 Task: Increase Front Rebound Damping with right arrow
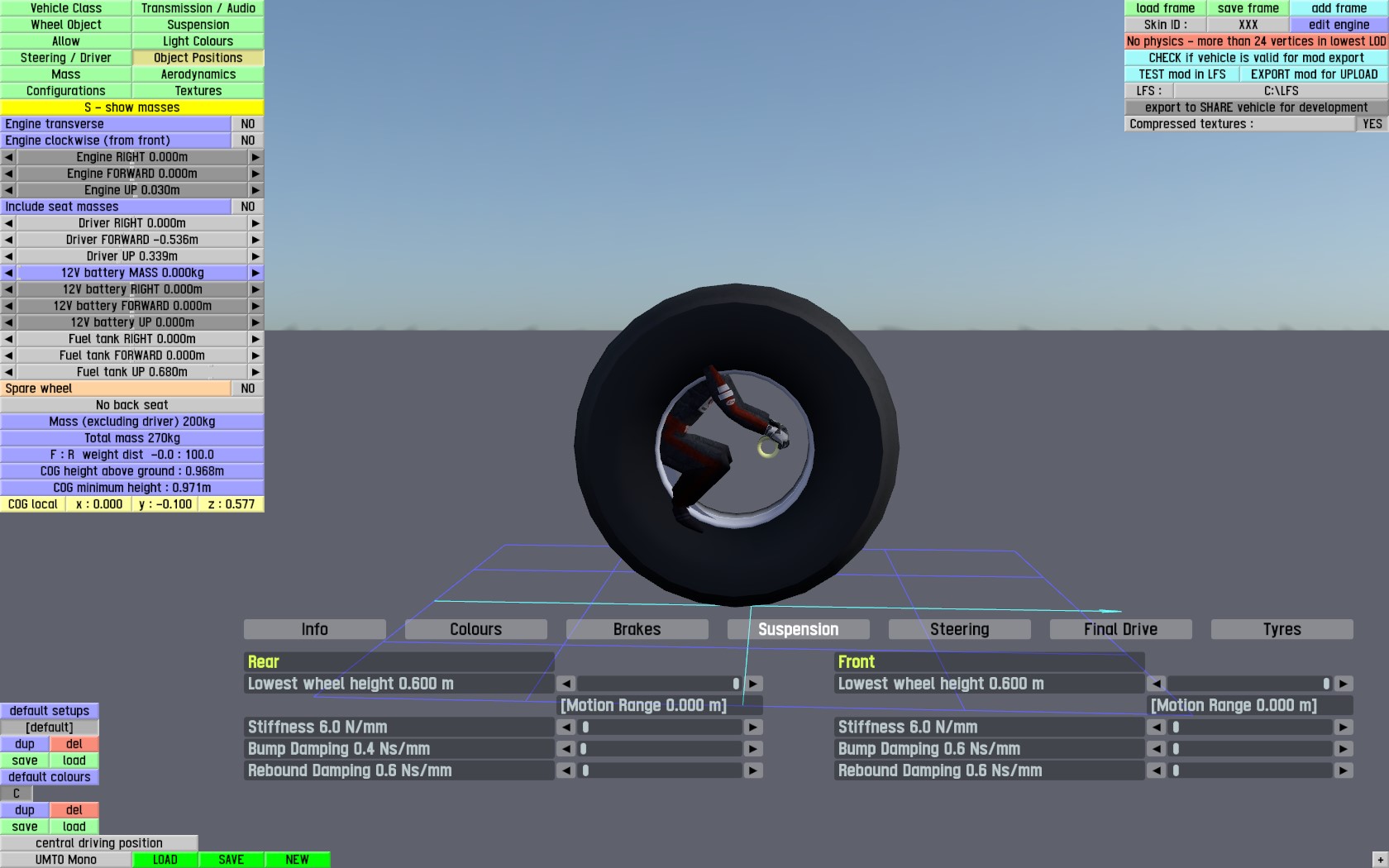[1344, 770]
